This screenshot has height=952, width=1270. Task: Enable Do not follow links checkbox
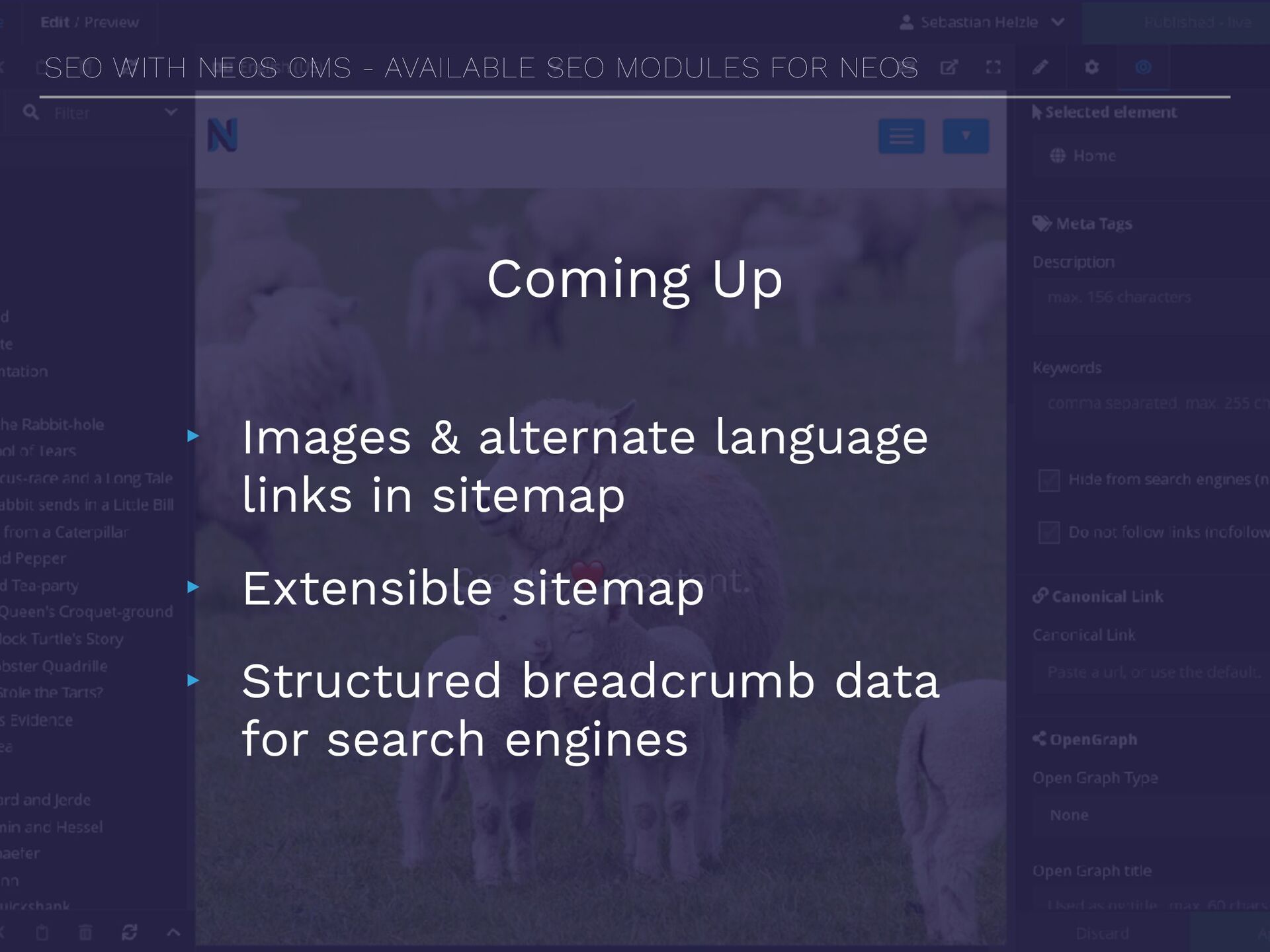coord(1049,532)
